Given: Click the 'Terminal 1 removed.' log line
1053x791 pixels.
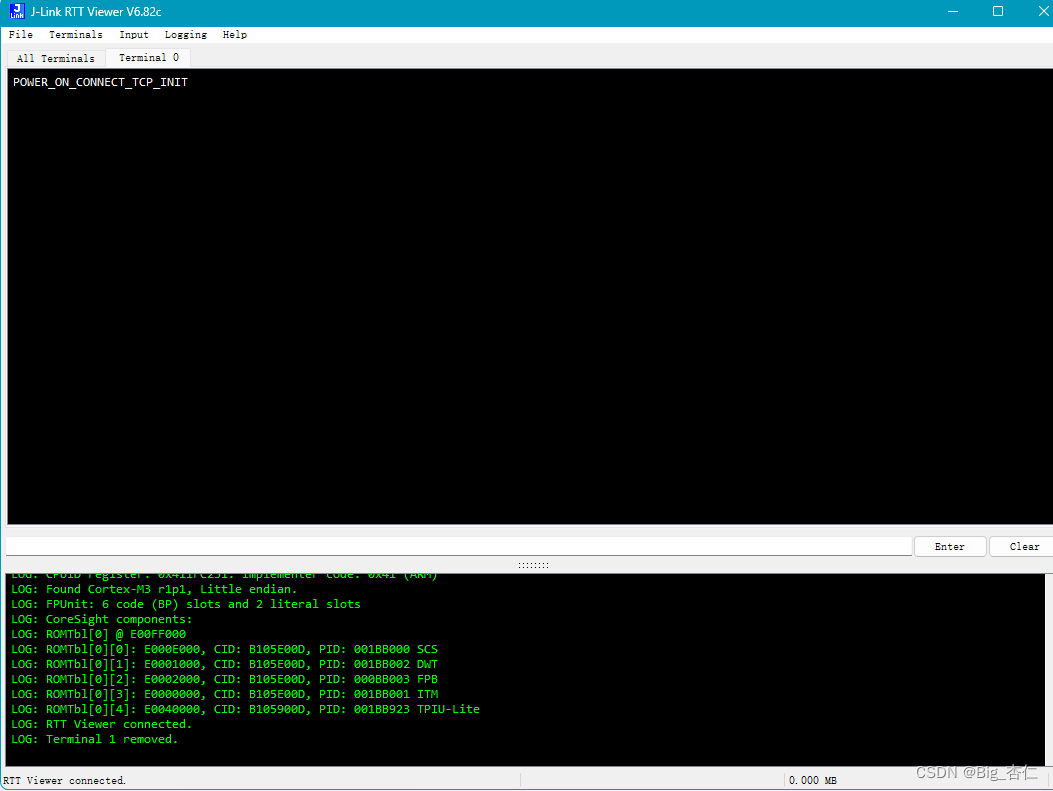Looking at the screenshot, I should point(95,739).
